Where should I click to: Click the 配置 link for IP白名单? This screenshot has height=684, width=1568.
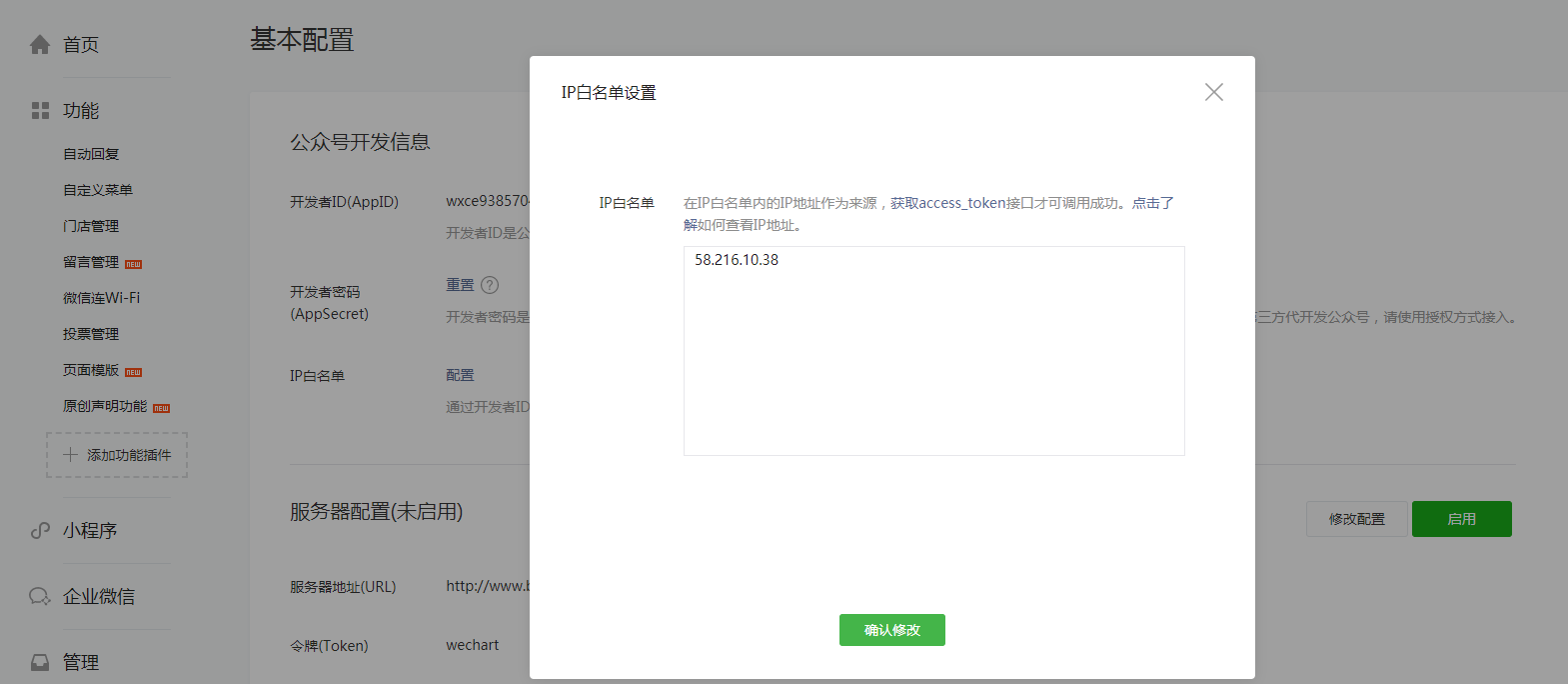460,375
